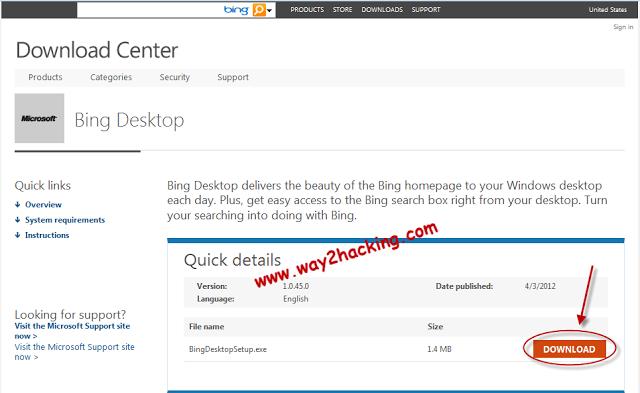Viewport: 640px width, 393px height.
Task: Click the Quick details heading
Action: 232,260
